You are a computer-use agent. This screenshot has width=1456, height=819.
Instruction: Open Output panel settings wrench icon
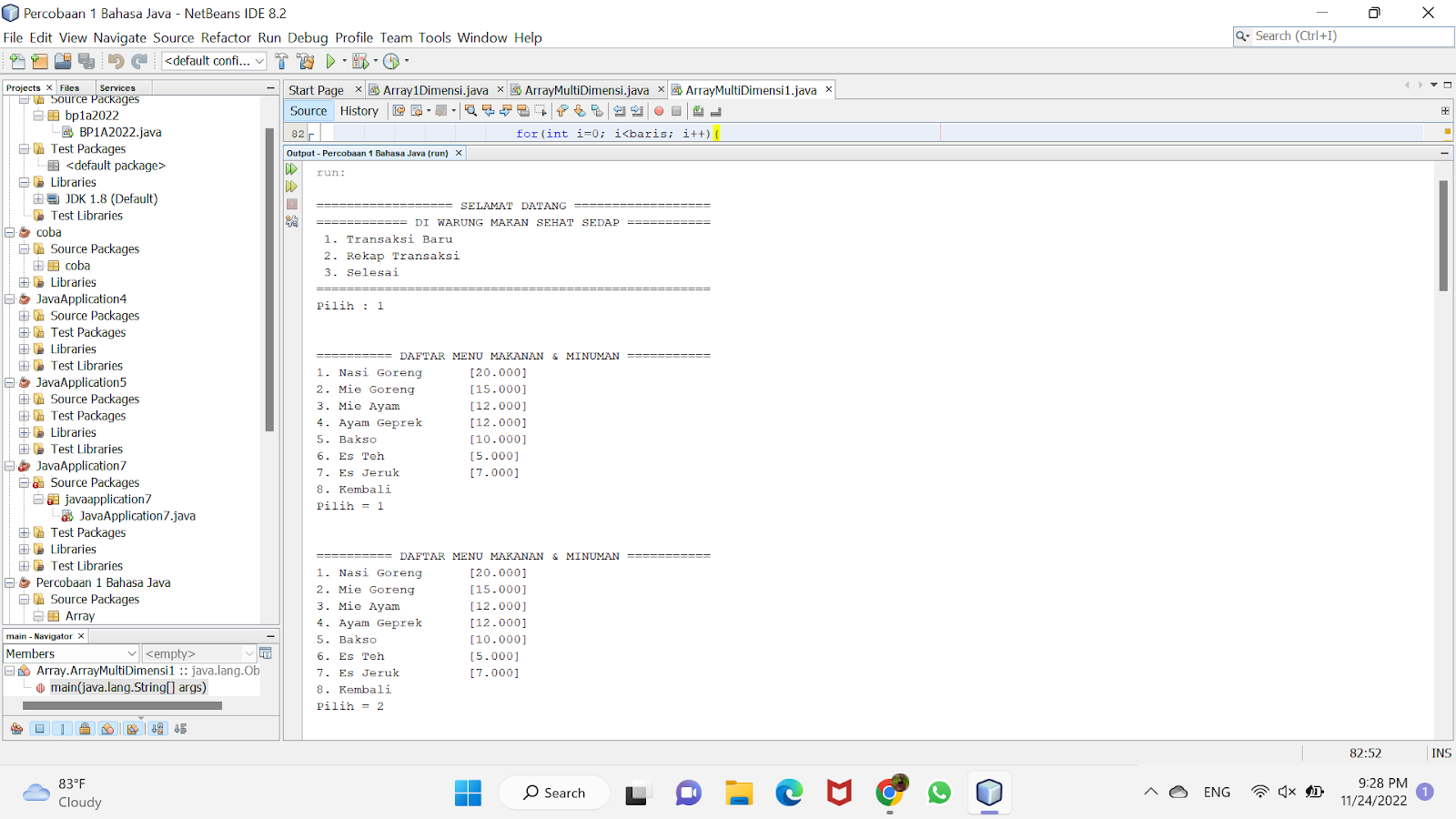(x=292, y=220)
